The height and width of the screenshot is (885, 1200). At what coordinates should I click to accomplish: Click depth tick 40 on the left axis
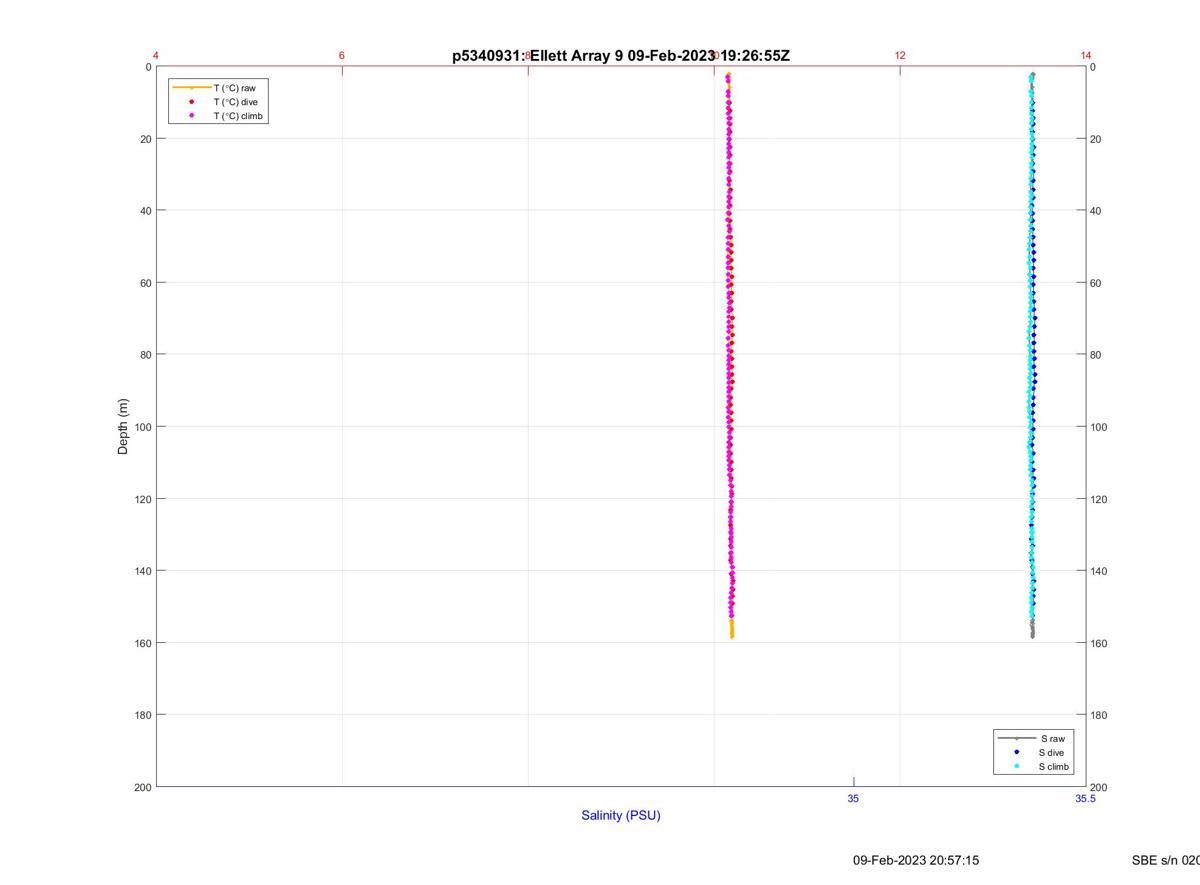[146, 211]
